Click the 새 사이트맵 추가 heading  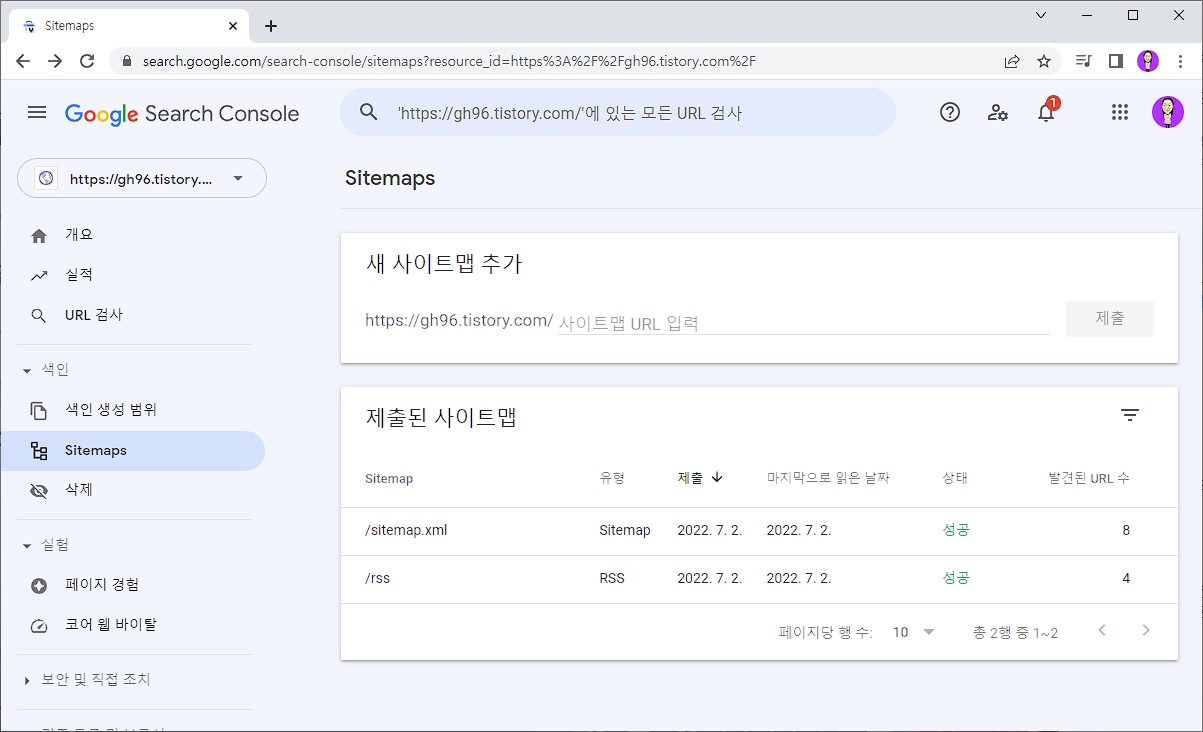[444, 264]
